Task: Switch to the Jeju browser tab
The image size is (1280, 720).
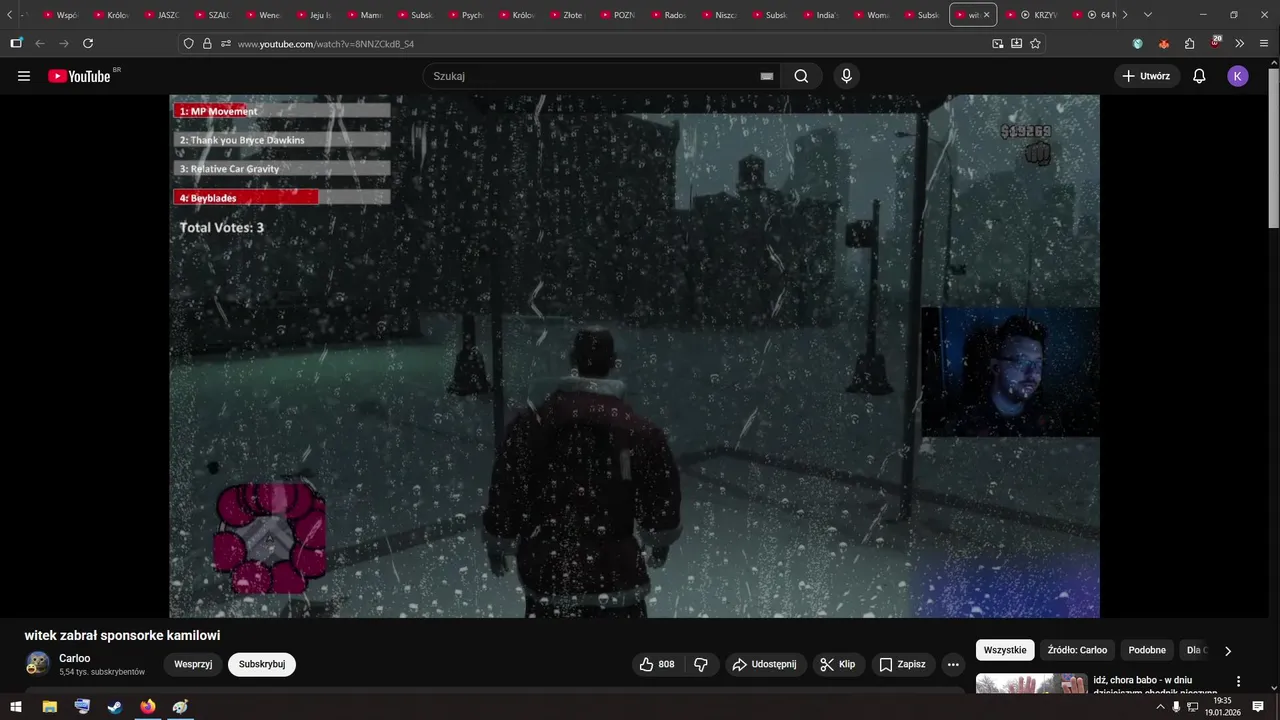Action: coord(313,15)
